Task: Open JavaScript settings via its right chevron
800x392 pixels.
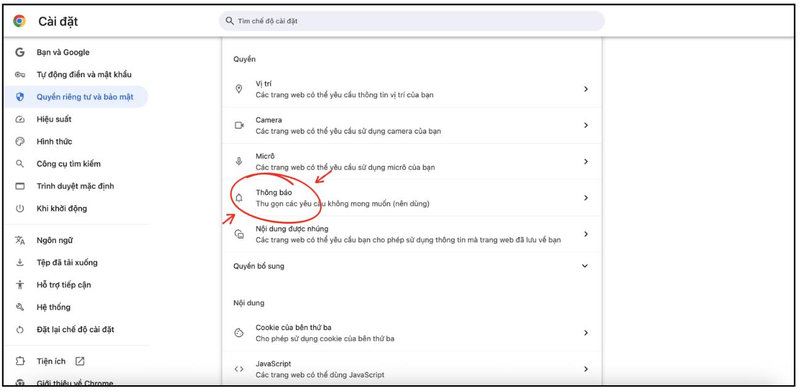Action: [586, 369]
